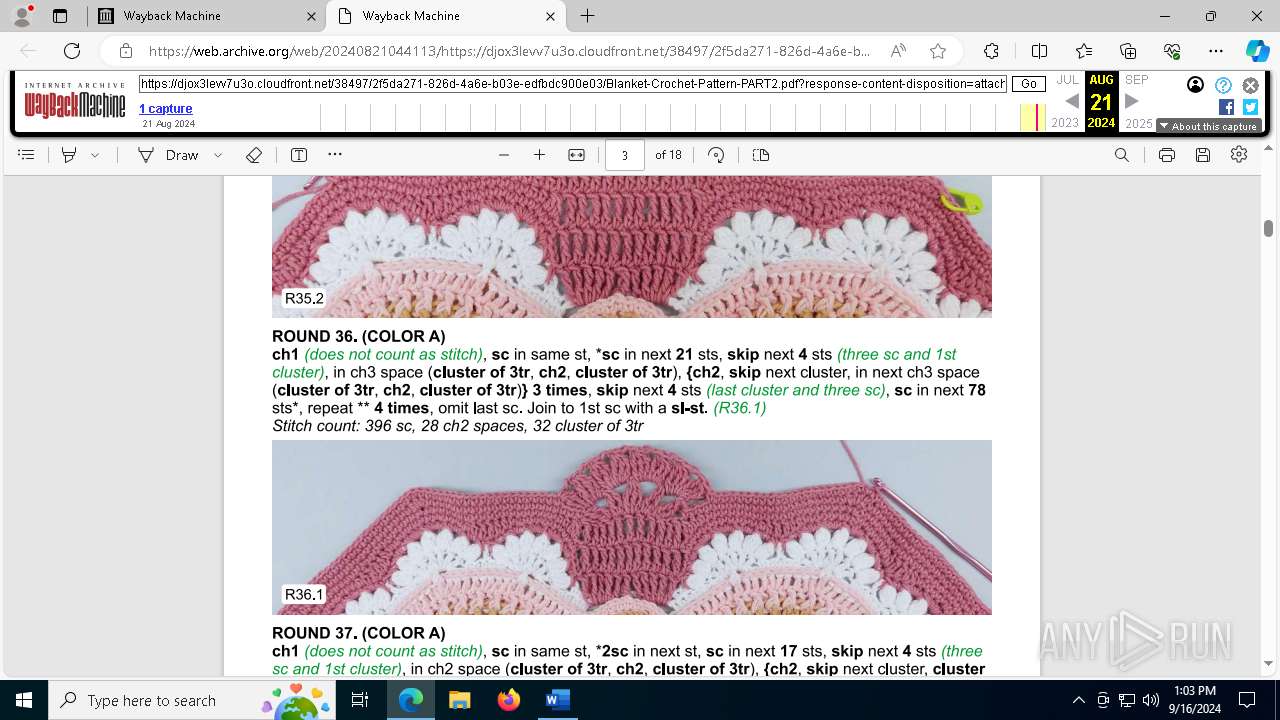Open File Explorer from taskbar

pos(459,700)
